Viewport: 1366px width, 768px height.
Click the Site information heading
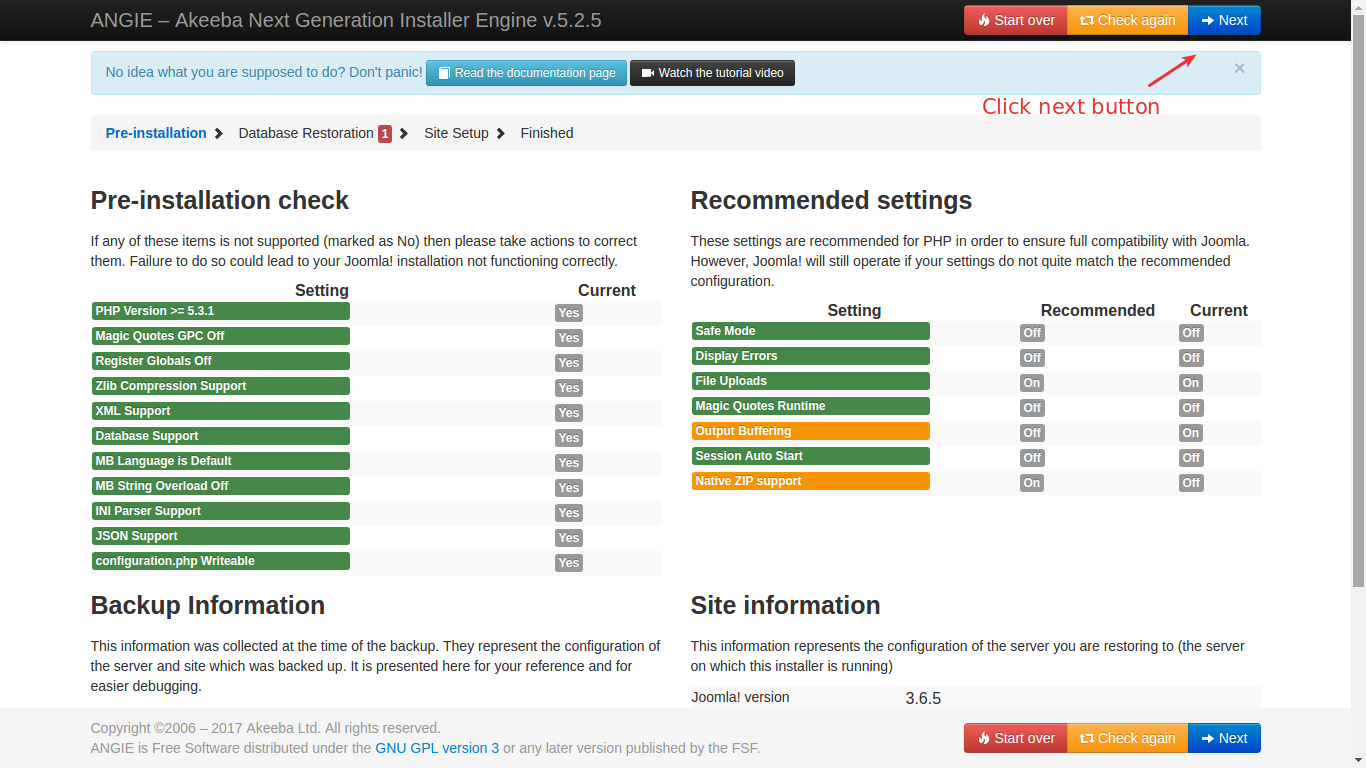[785, 605]
